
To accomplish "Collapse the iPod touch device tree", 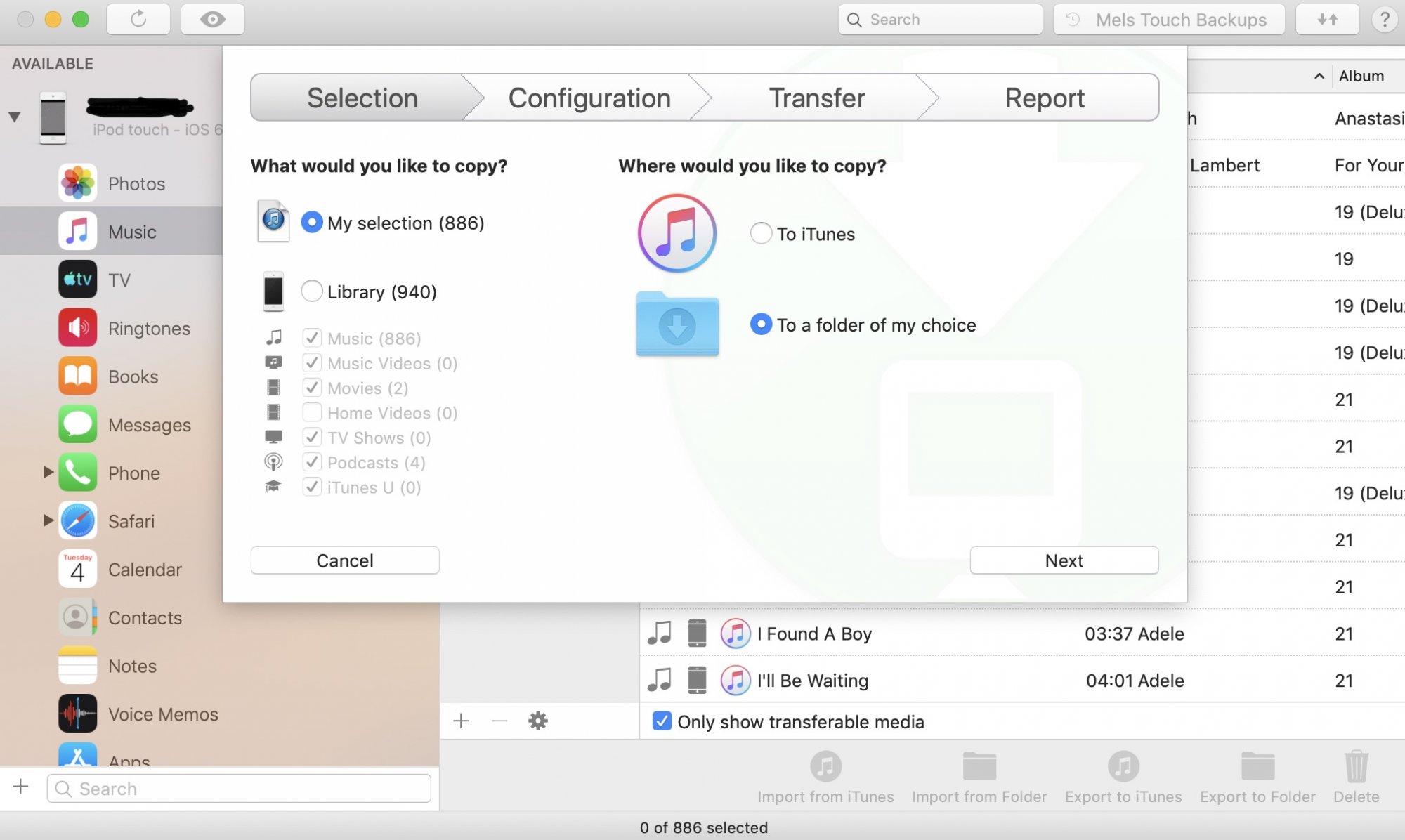I will (x=14, y=117).
